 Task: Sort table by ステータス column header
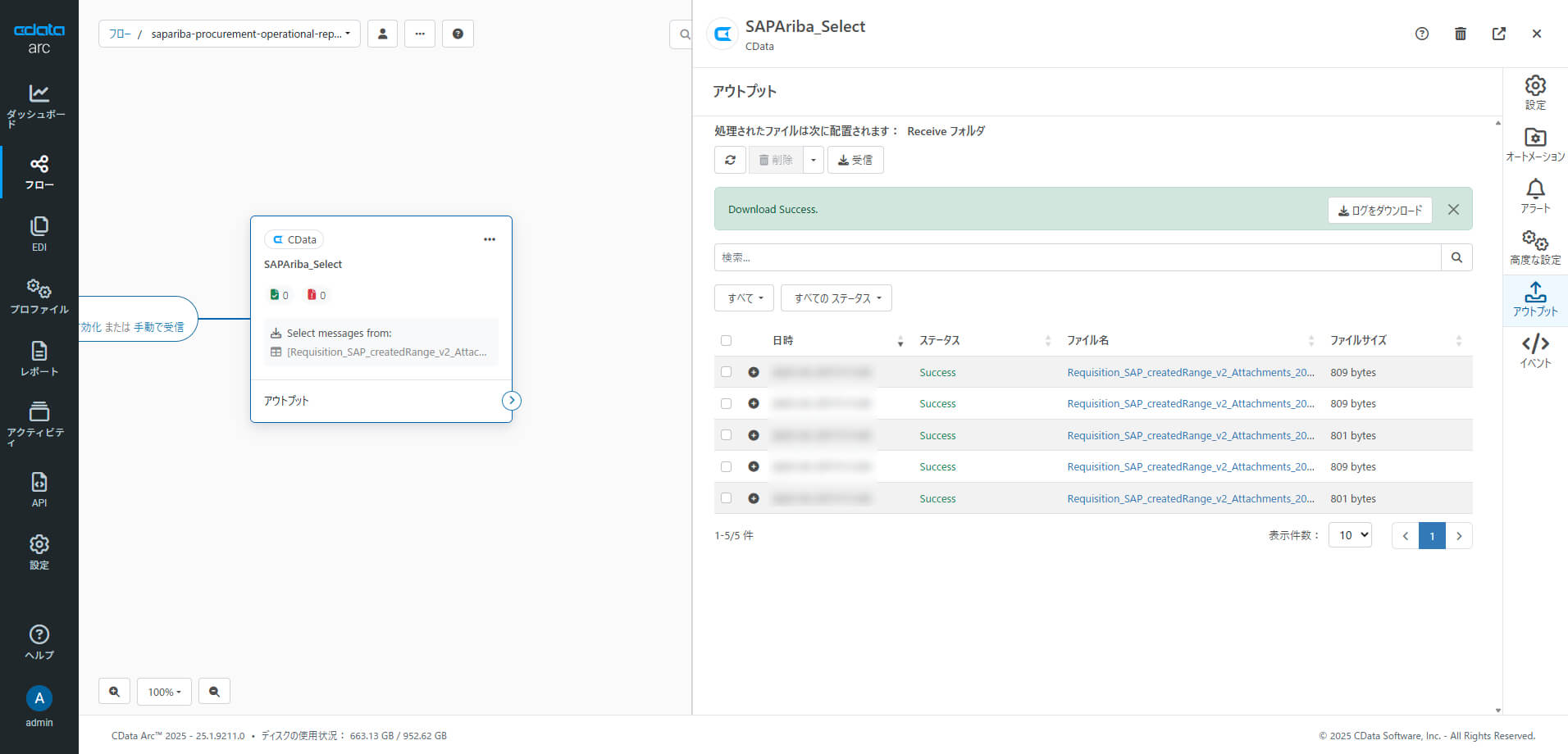click(x=985, y=340)
